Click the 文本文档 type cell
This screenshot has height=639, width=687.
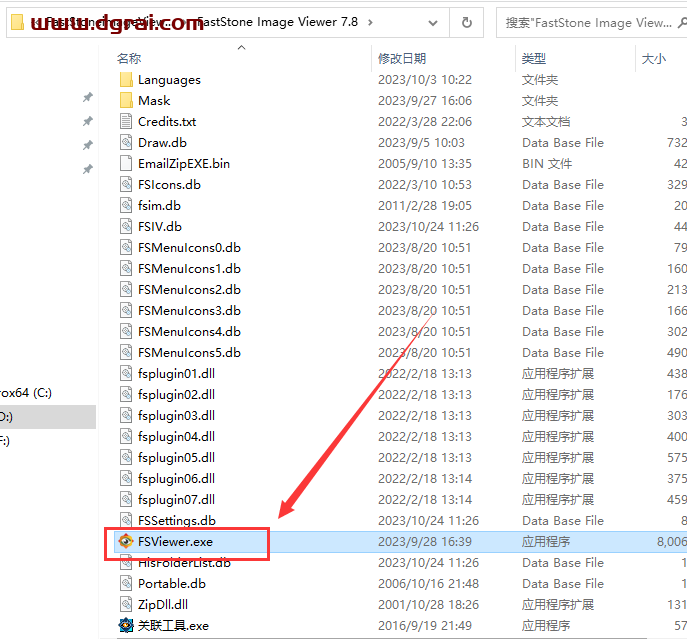[546, 121]
